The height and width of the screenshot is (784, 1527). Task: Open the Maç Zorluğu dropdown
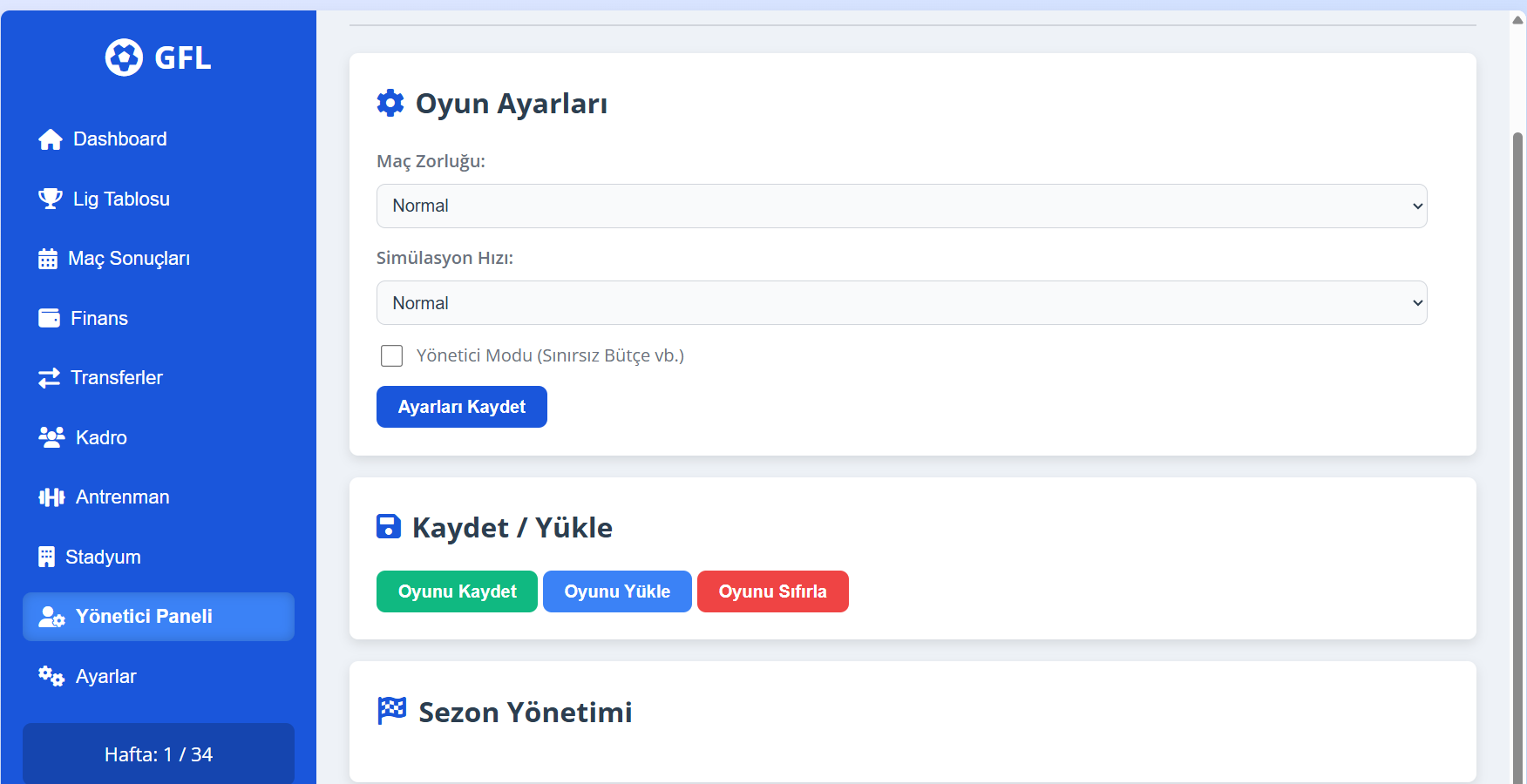point(901,206)
